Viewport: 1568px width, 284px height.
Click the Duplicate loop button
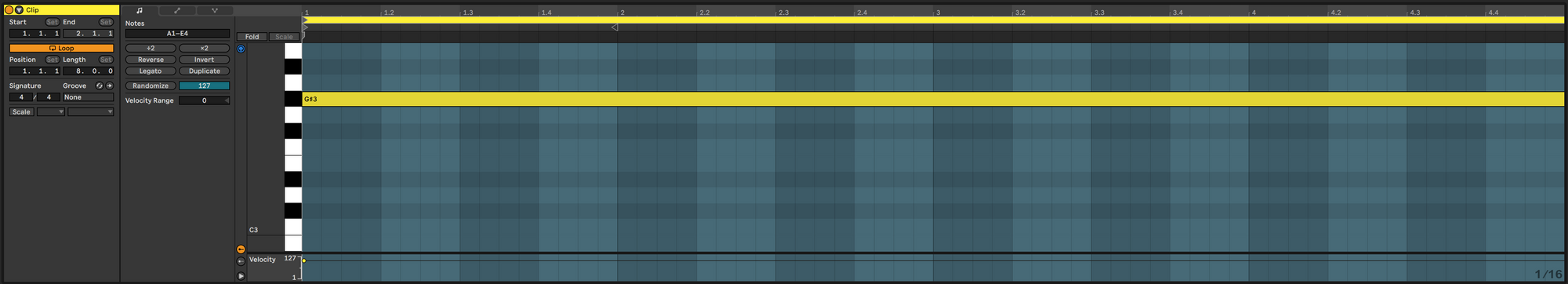coord(204,71)
